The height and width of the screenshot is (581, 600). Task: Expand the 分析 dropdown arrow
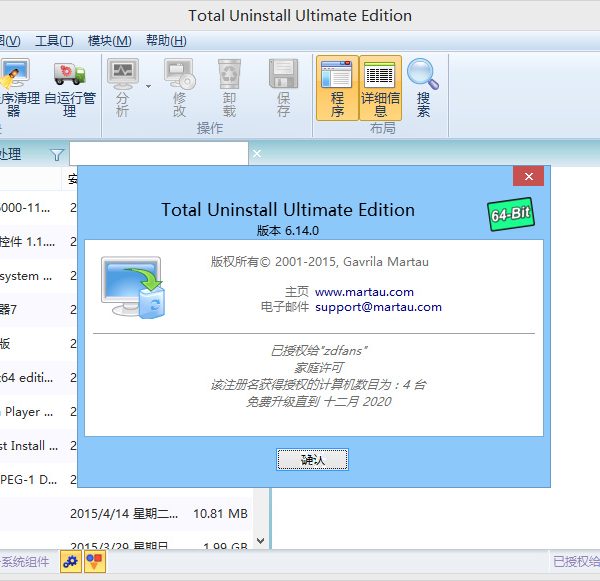[x=148, y=86]
